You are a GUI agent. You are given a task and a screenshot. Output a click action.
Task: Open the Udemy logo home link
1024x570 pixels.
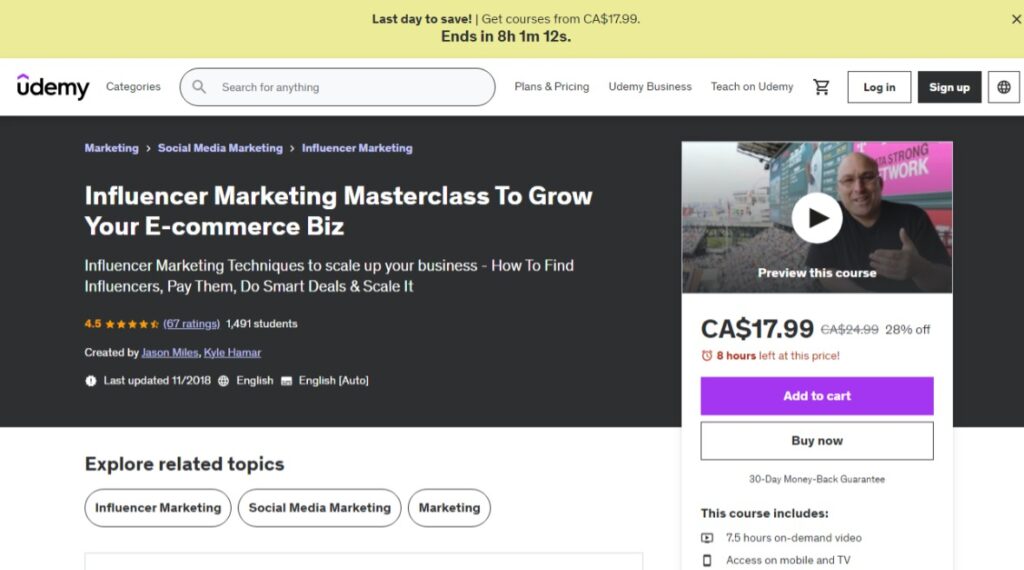tap(53, 86)
